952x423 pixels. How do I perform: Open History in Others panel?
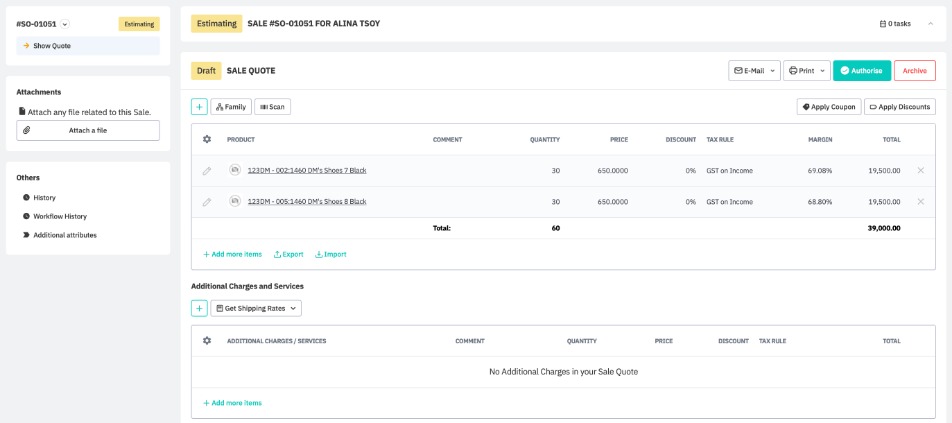[44, 198]
